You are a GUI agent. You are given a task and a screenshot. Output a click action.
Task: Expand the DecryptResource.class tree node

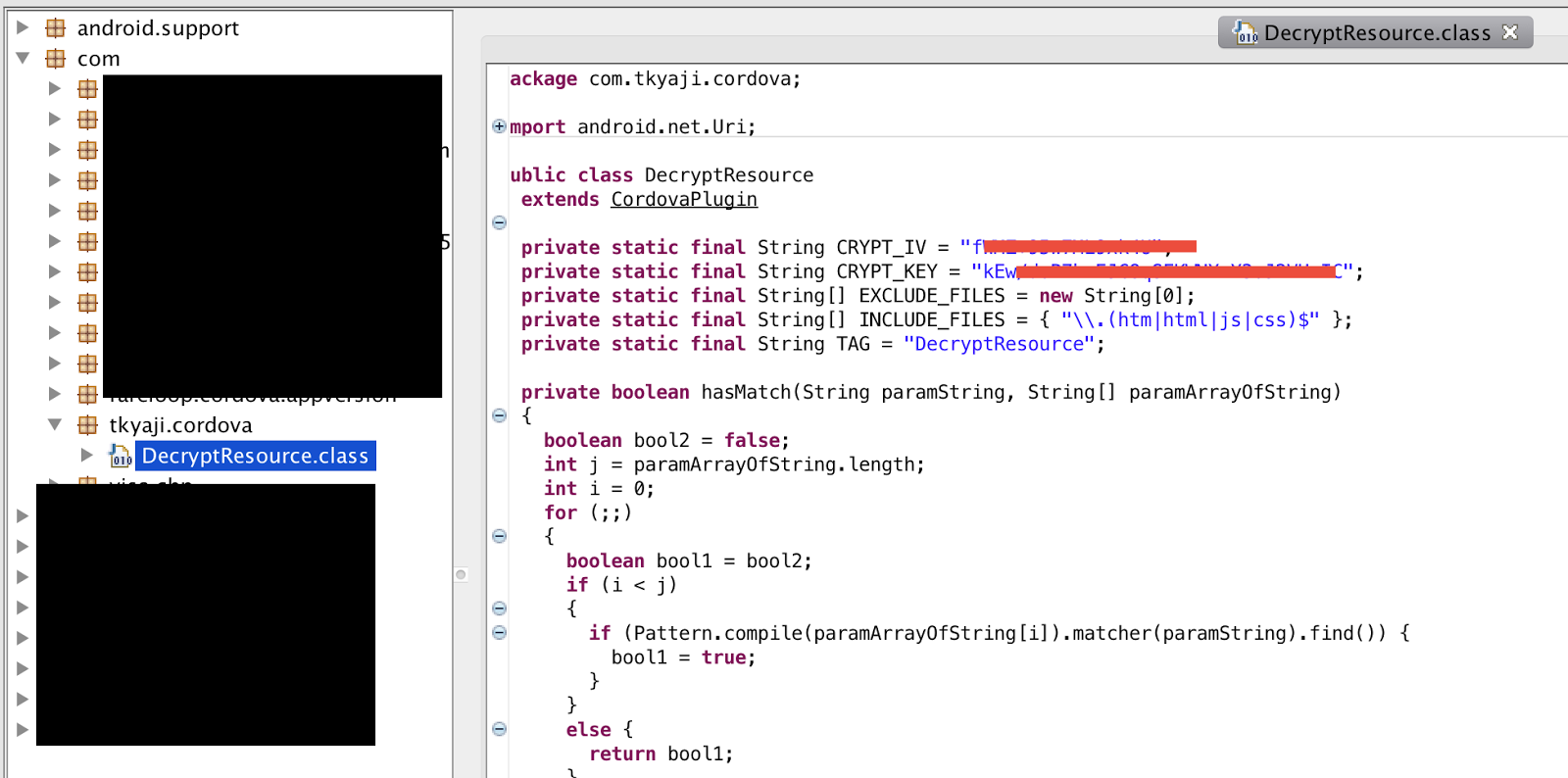tap(86, 455)
